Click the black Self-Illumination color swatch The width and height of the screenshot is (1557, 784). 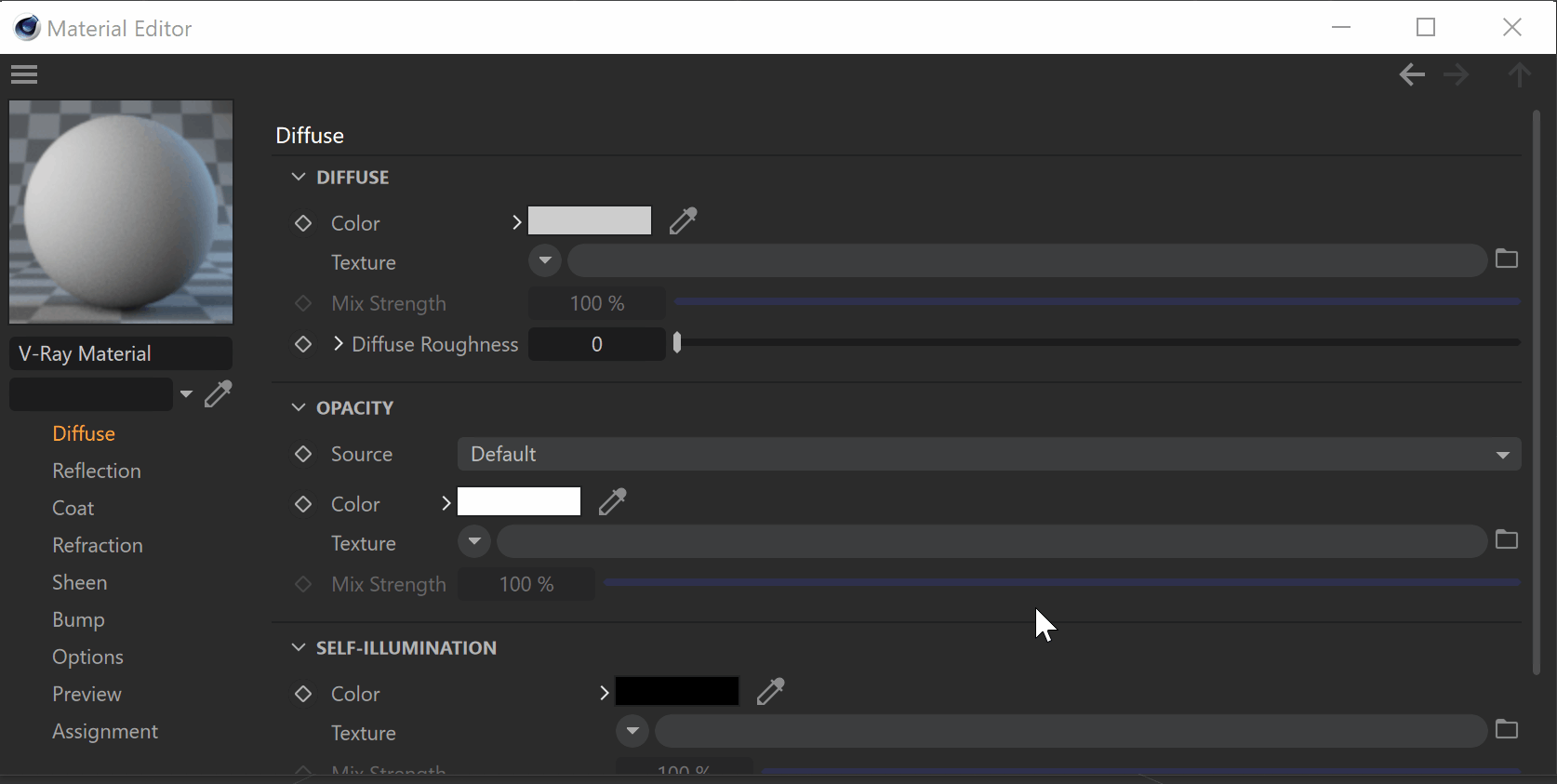[677, 691]
